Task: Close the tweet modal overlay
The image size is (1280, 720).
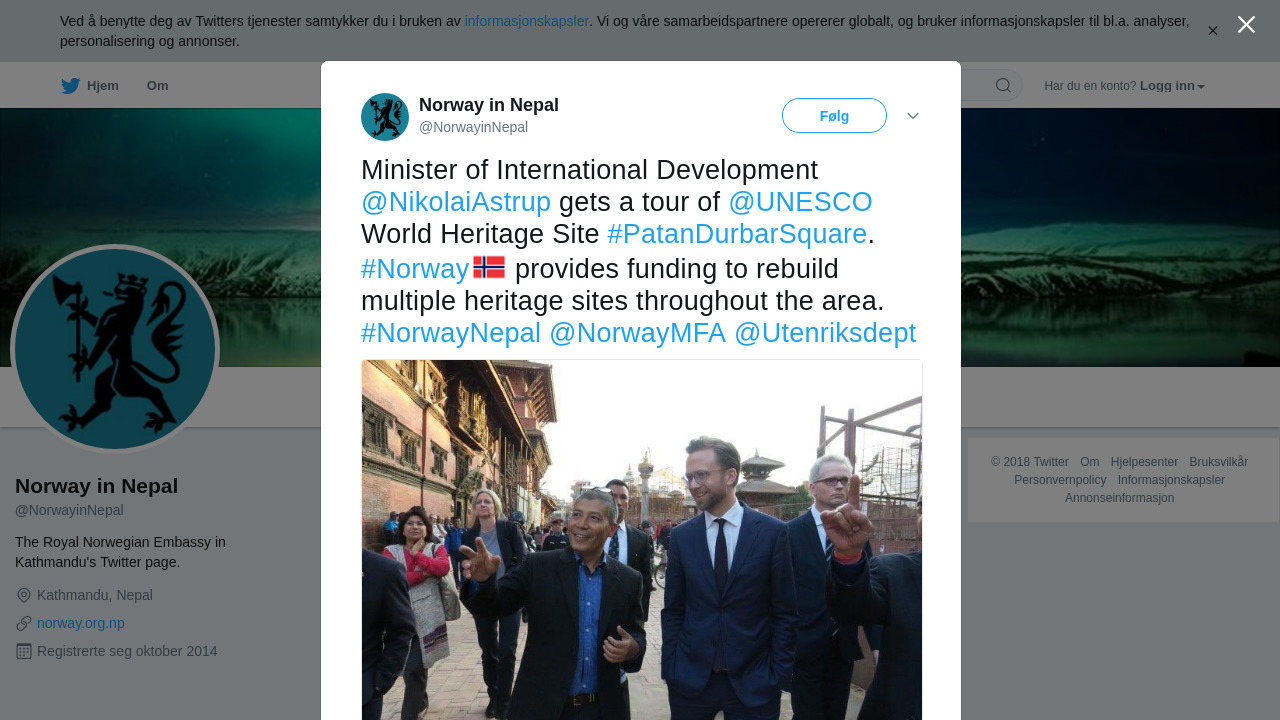Action: pos(1246,25)
